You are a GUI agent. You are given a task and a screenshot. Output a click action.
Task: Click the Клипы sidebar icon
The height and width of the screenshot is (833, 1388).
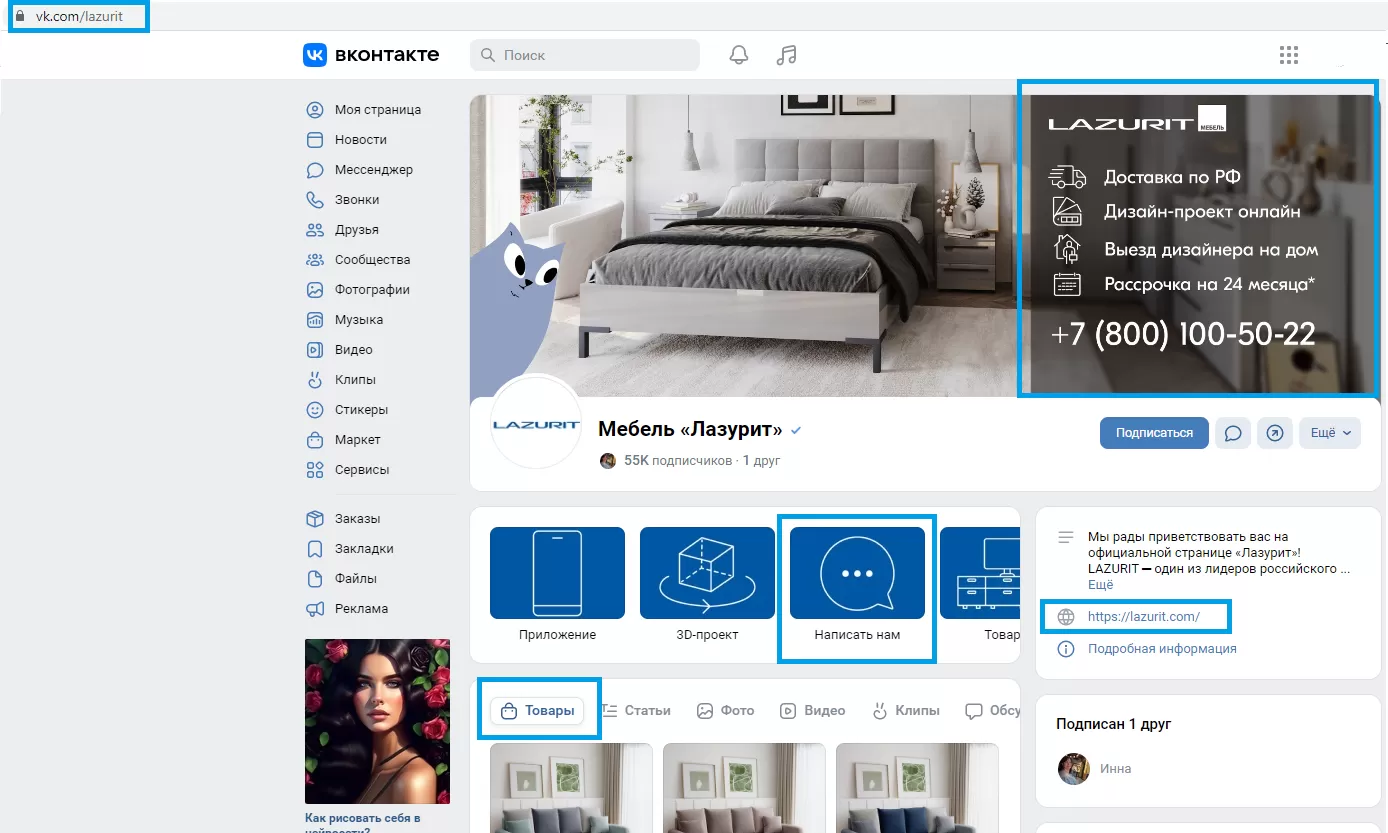[315, 380]
